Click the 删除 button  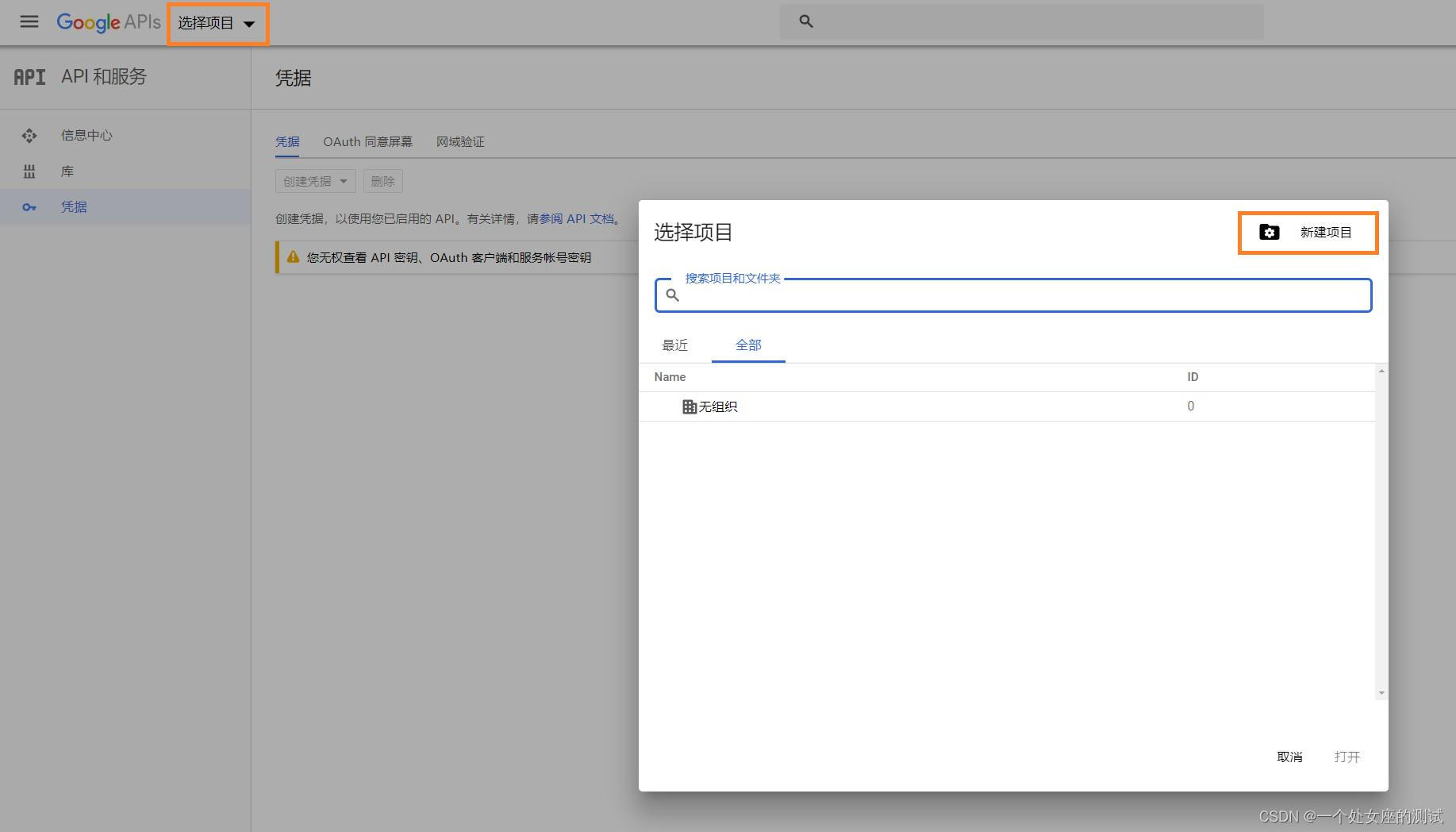point(382,181)
